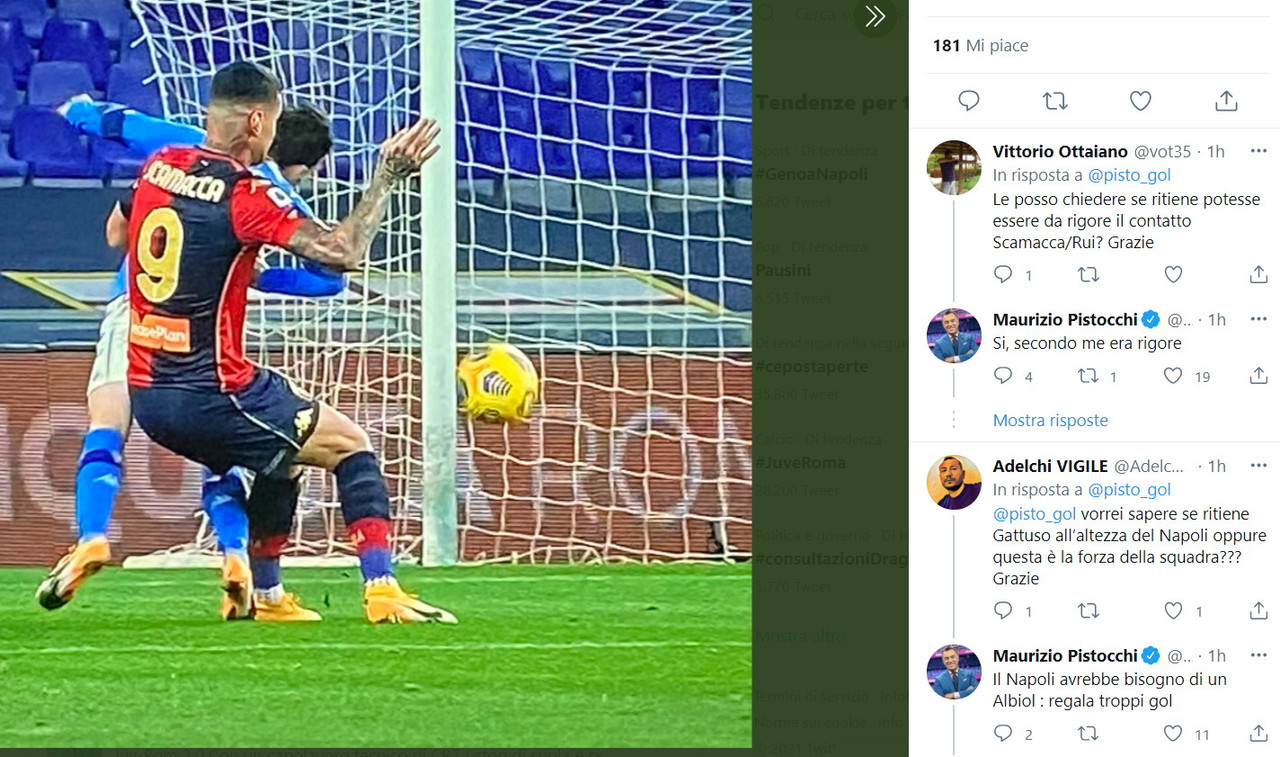Viewport: 1280px width, 757px height.
Task: Share the main tweet
Action: (x=1226, y=100)
